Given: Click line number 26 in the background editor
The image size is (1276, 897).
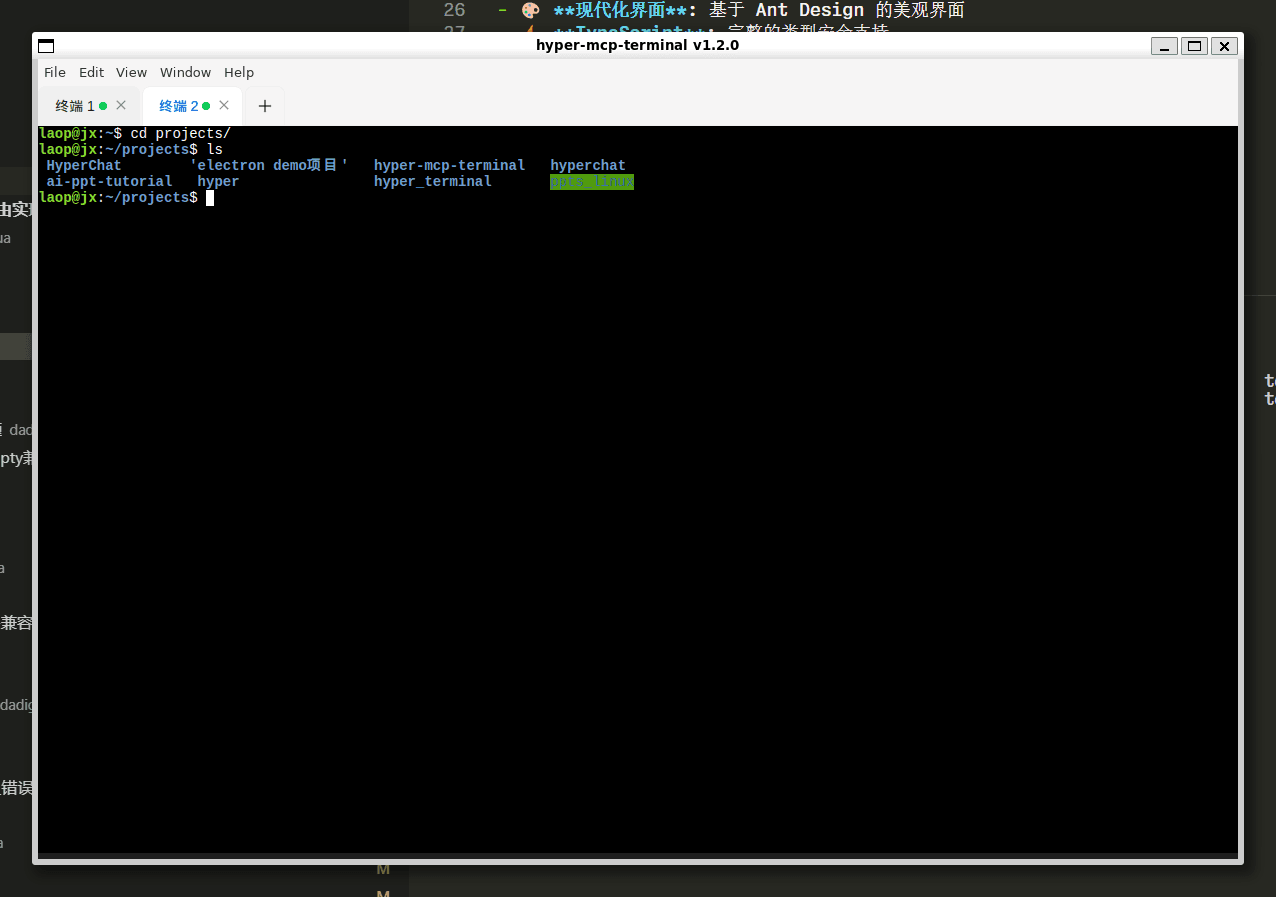Looking at the screenshot, I should 454,10.
